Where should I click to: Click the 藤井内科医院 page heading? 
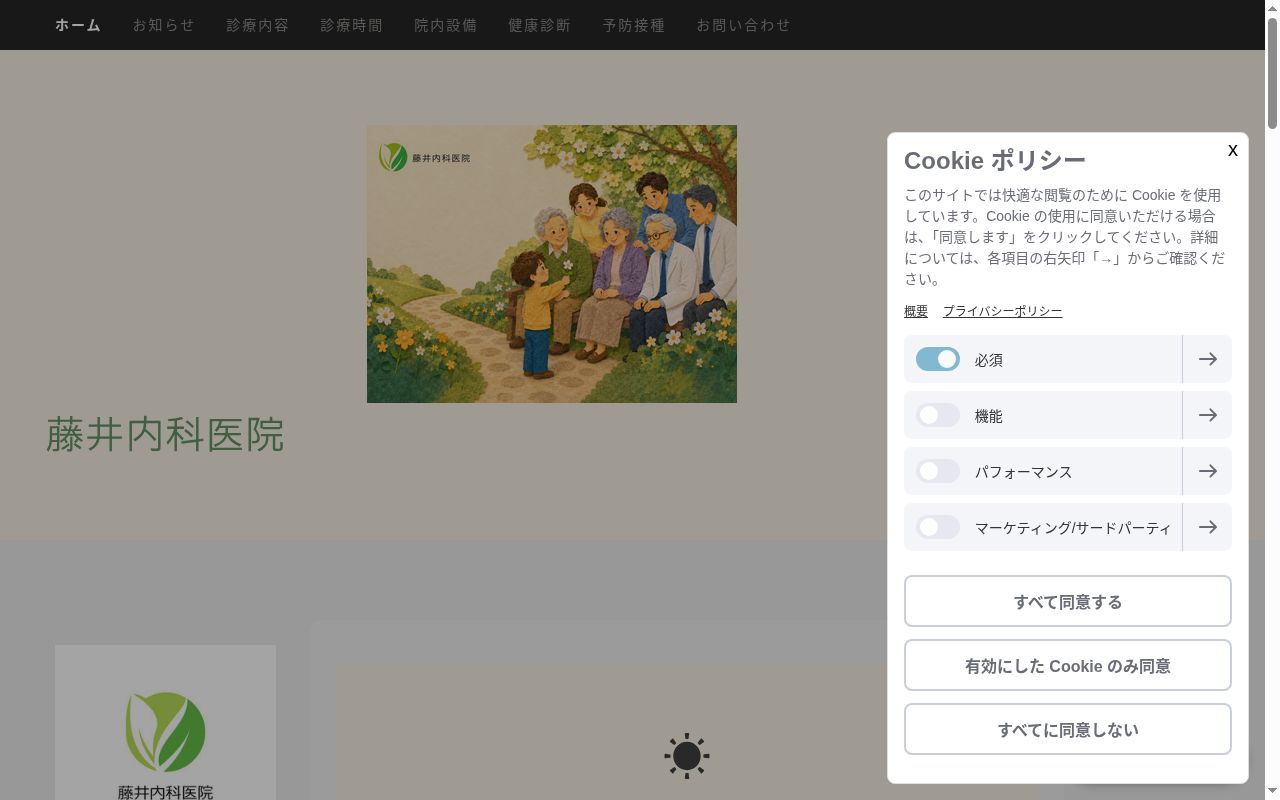(x=165, y=435)
